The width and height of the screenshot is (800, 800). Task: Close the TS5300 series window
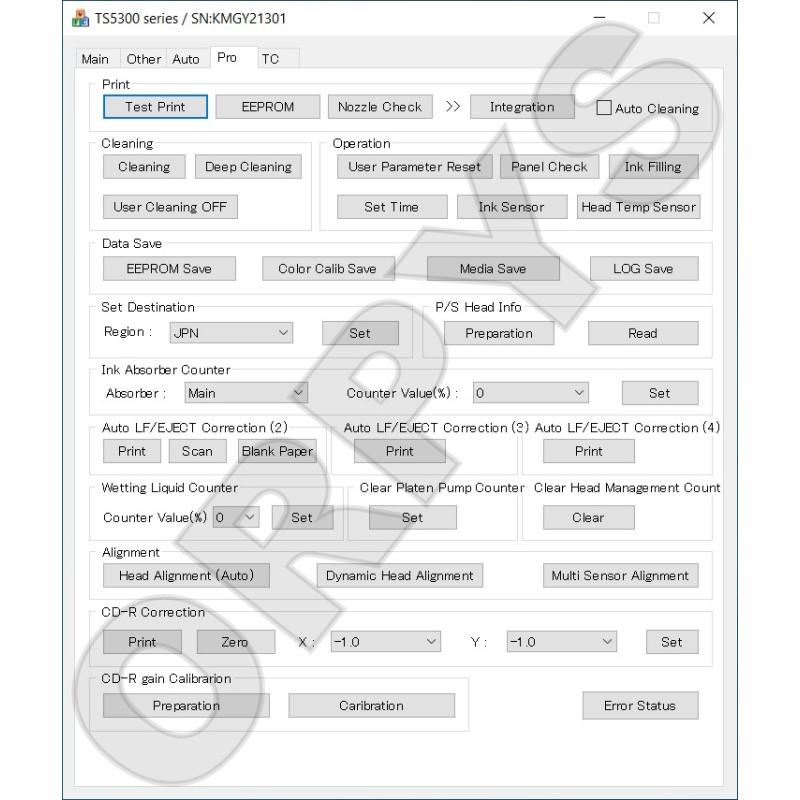[708, 18]
